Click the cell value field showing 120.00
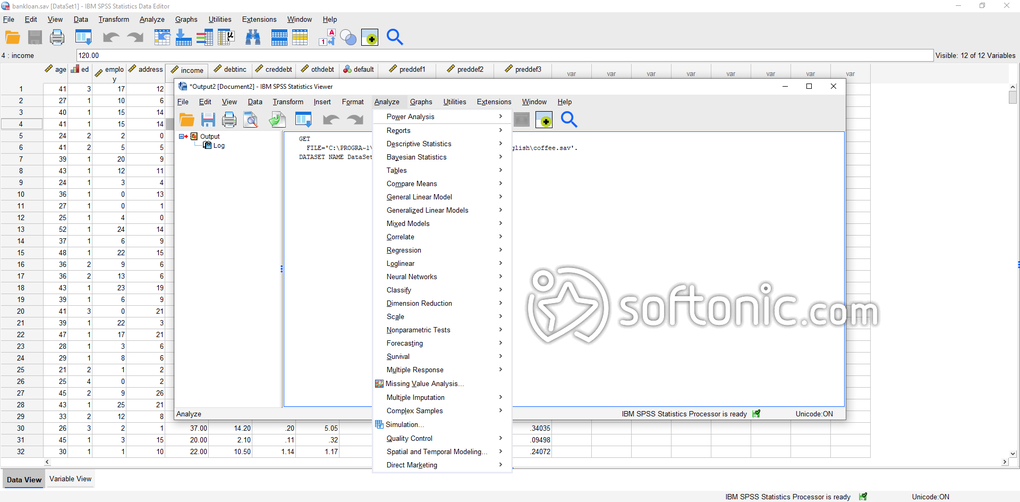 tap(504, 56)
